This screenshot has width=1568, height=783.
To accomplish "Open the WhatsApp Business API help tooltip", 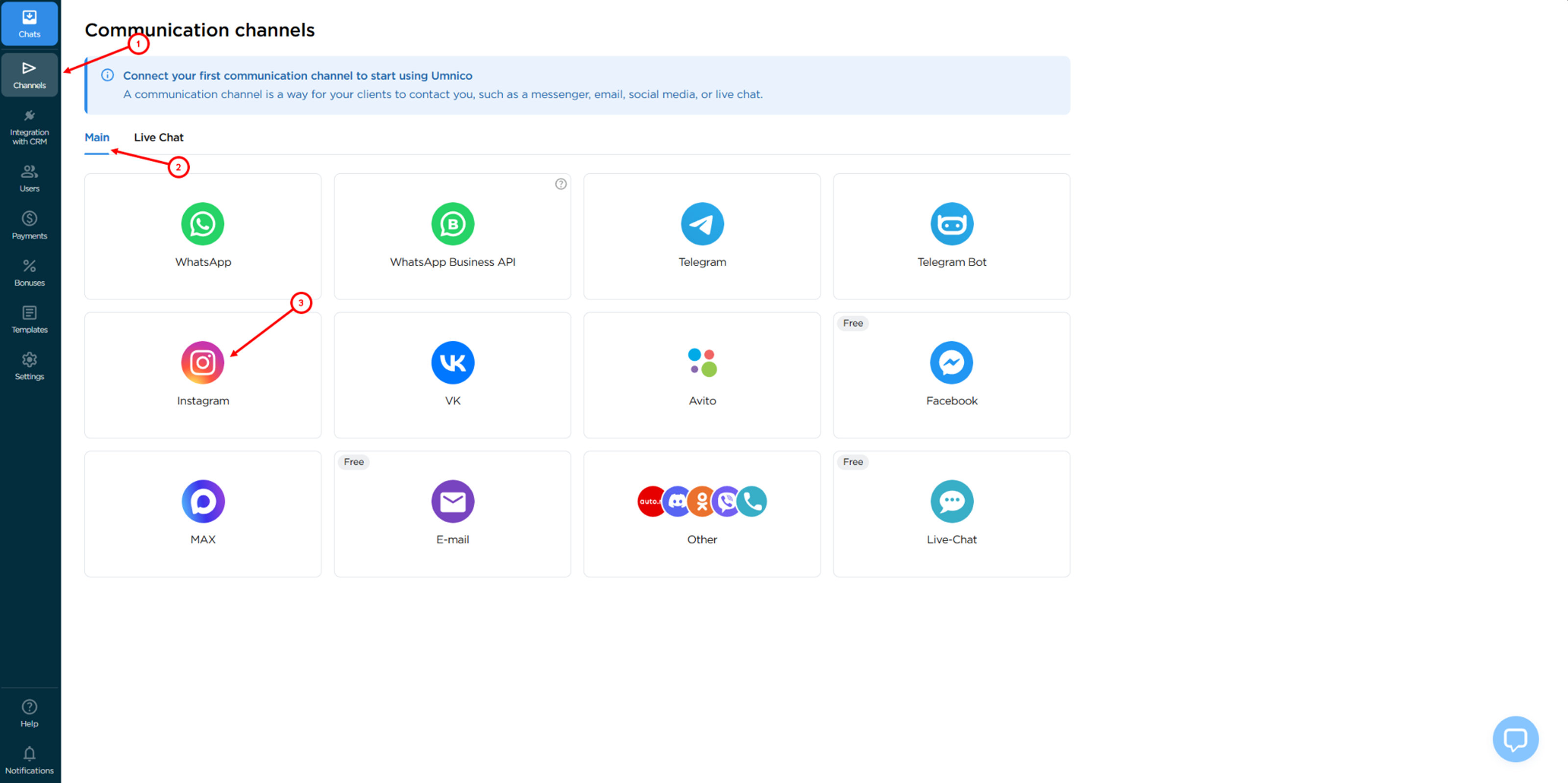I will click(560, 184).
